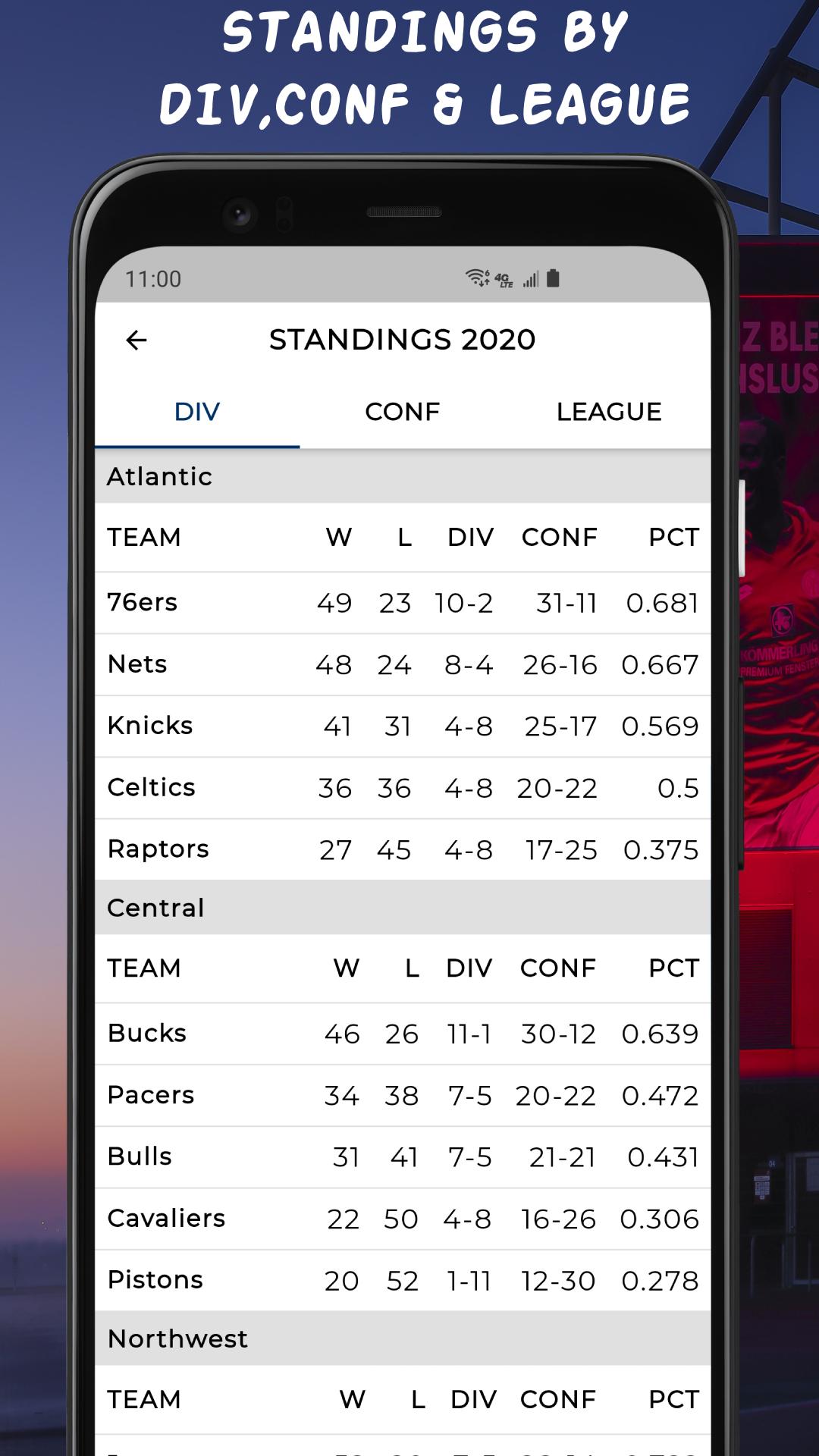
Task: Tap the battery icon in status bar
Action: click(553, 279)
